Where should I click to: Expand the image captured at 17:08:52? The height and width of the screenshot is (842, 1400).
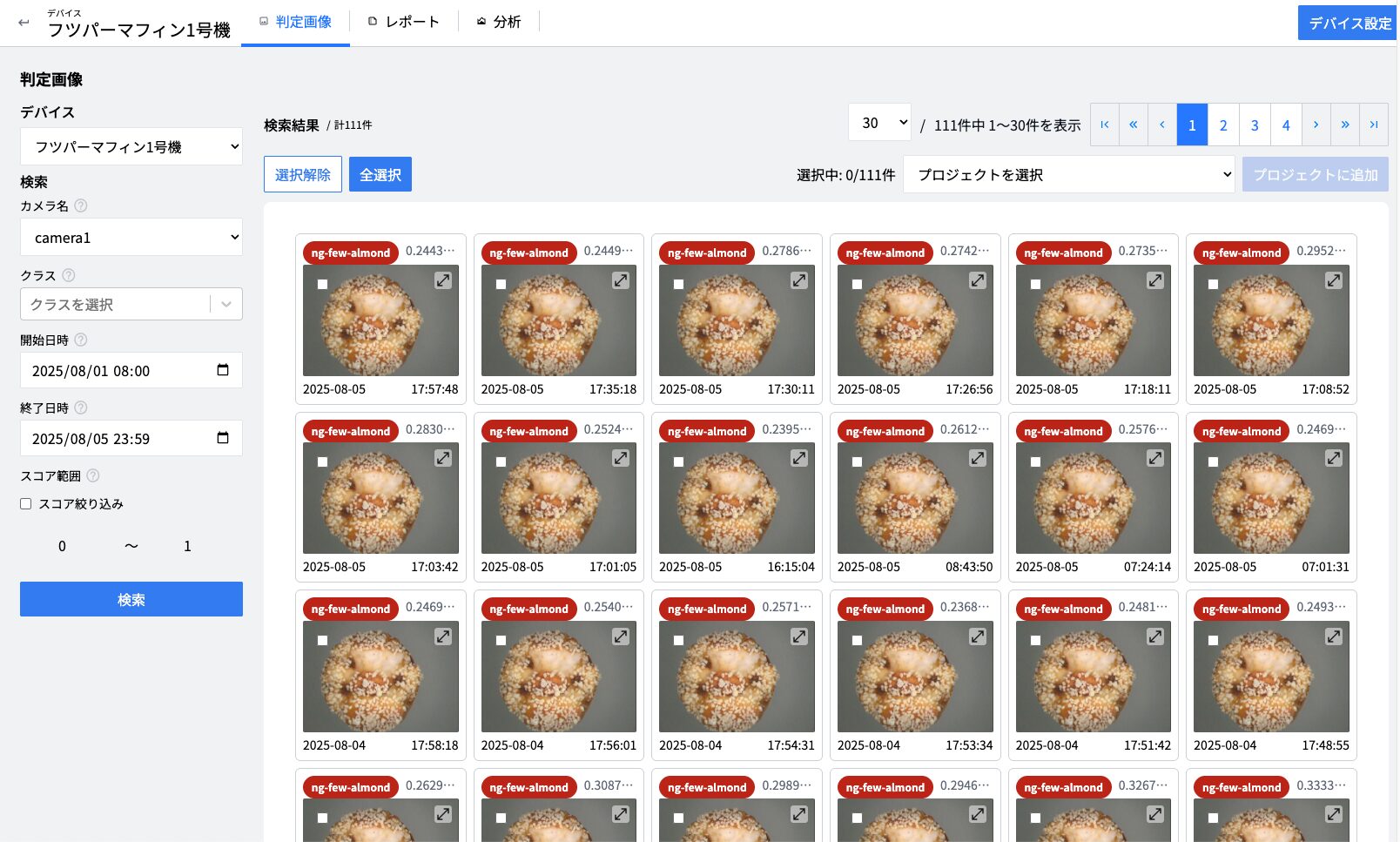click(x=1333, y=280)
